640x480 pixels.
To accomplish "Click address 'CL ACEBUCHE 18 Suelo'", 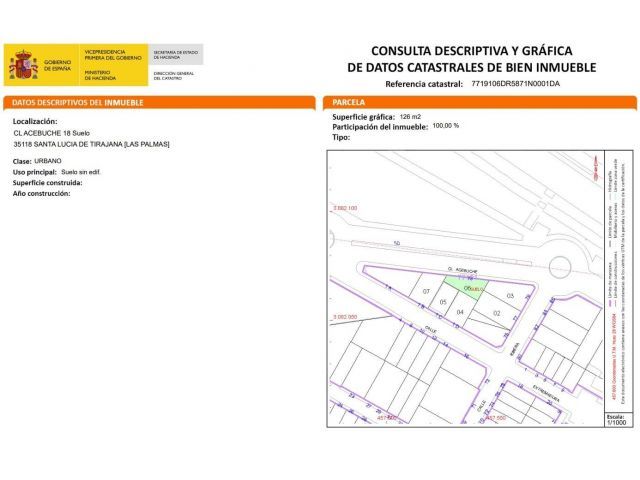I will (52, 133).
